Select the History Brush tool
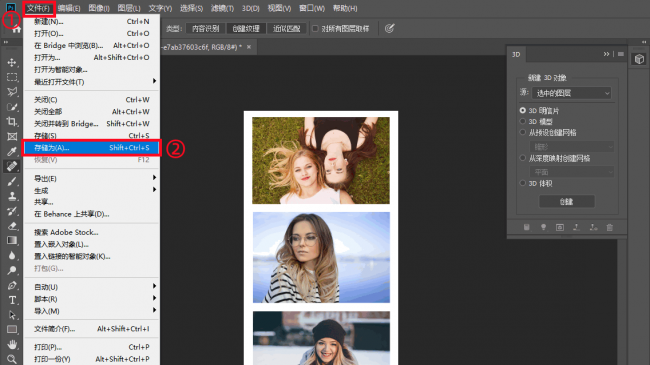The image size is (650, 365). (x=12, y=211)
